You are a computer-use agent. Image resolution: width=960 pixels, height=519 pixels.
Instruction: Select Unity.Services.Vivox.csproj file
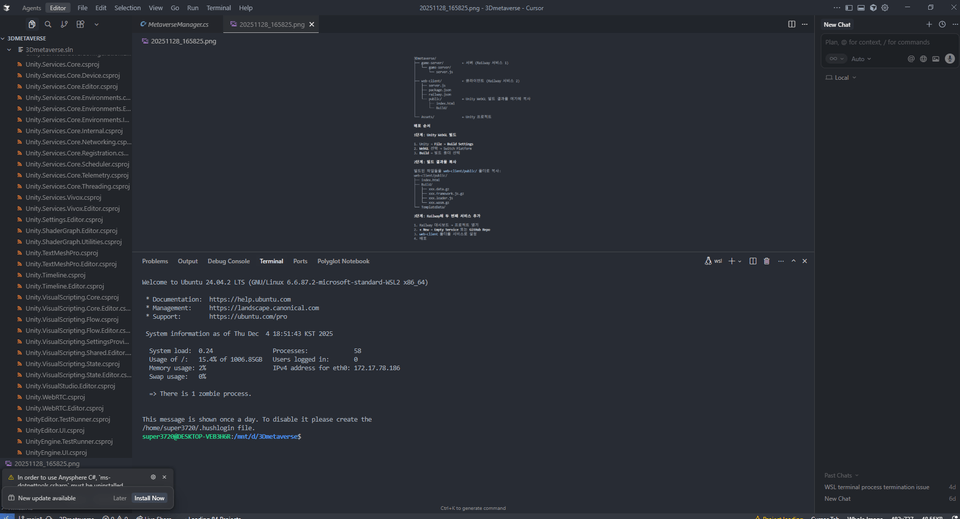coord(63,198)
